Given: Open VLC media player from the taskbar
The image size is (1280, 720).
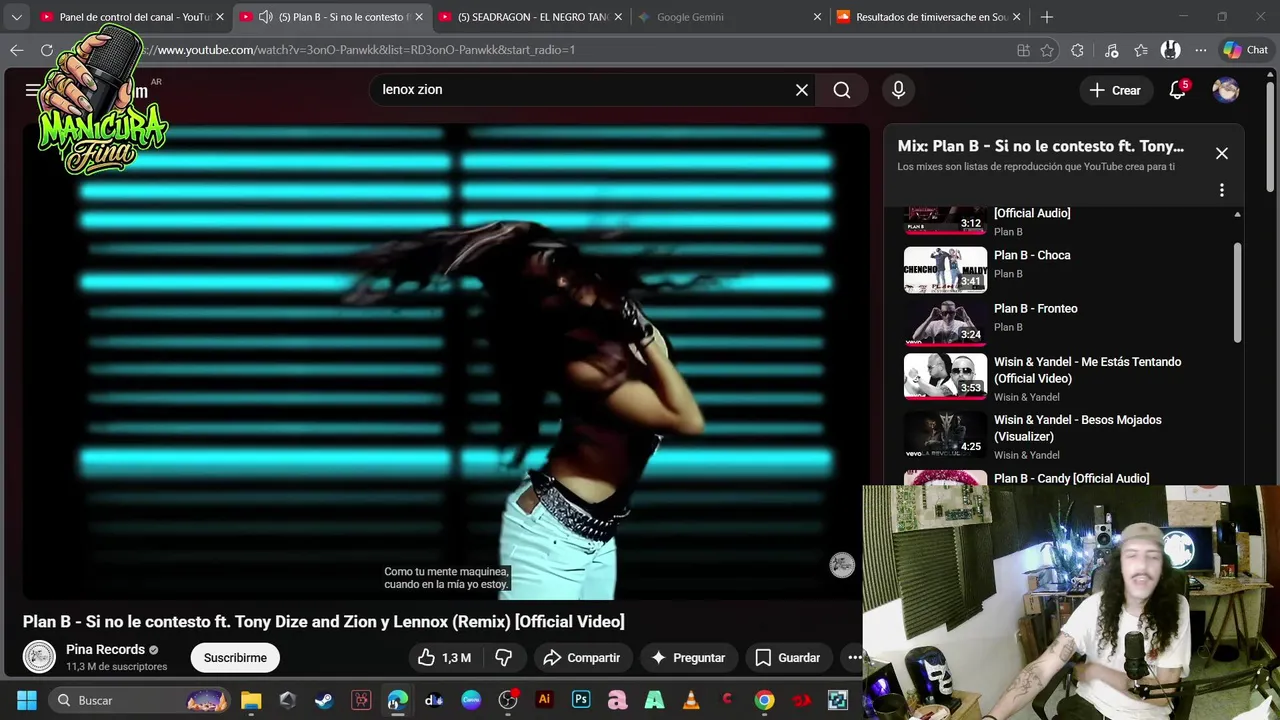Looking at the screenshot, I should click(691, 700).
